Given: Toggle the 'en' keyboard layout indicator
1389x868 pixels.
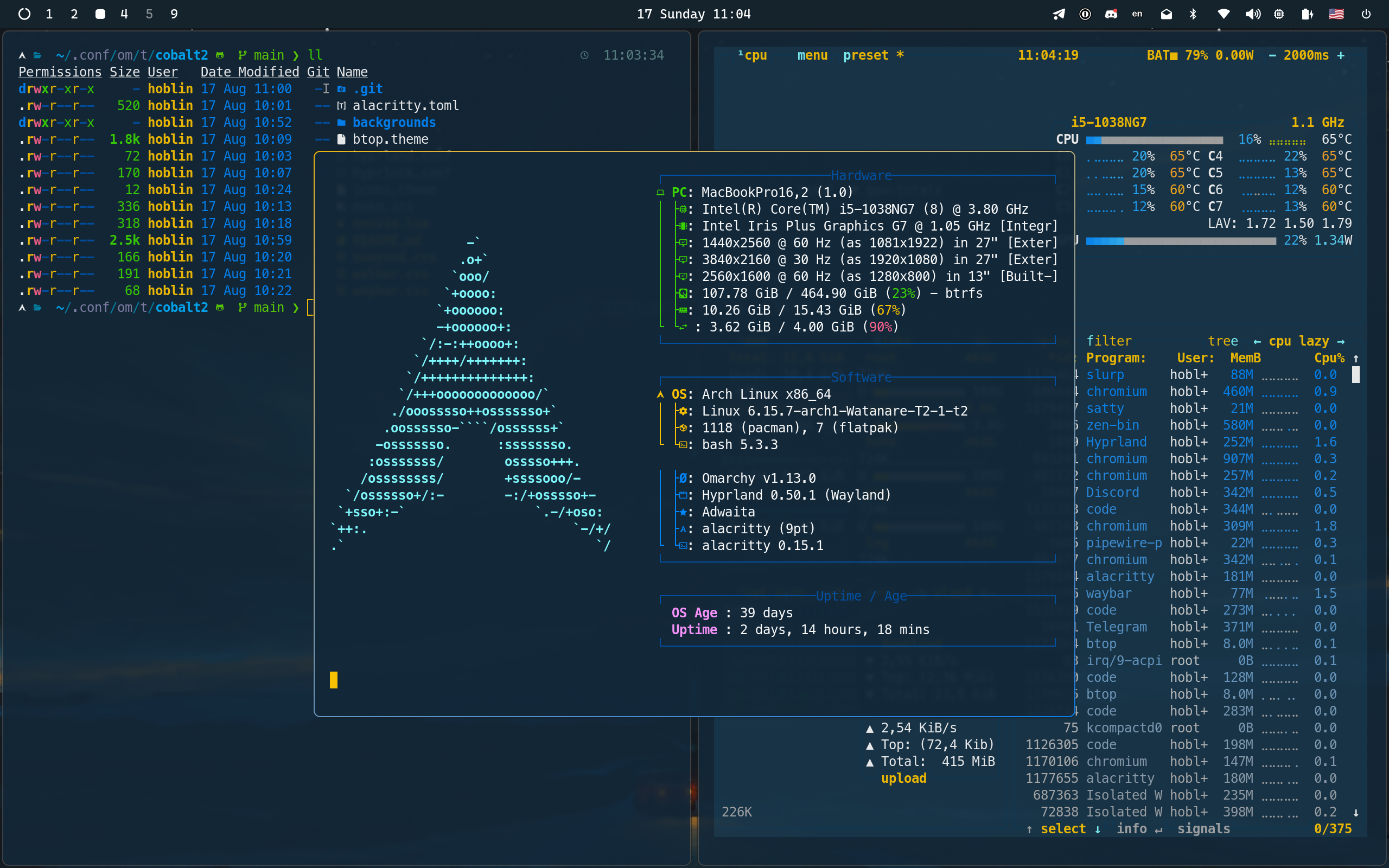Looking at the screenshot, I should pos(1137,14).
